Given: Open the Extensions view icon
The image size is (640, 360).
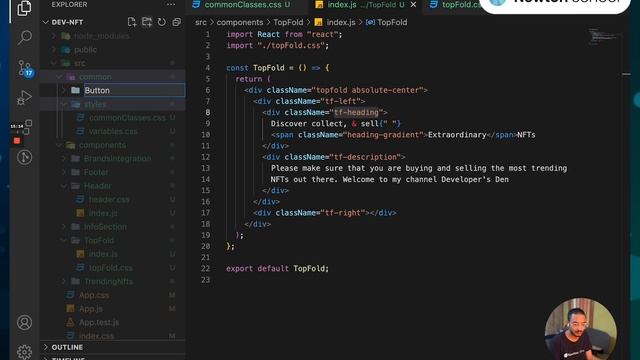Looking at the screenshot, I should [x=27, y=127].
